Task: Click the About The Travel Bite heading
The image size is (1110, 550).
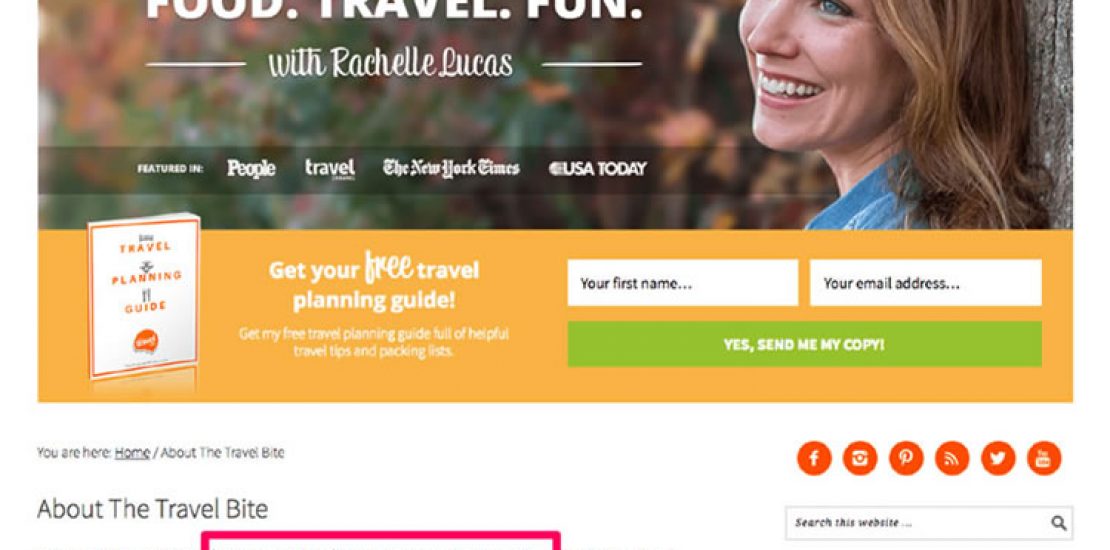Action: [152, 509]
